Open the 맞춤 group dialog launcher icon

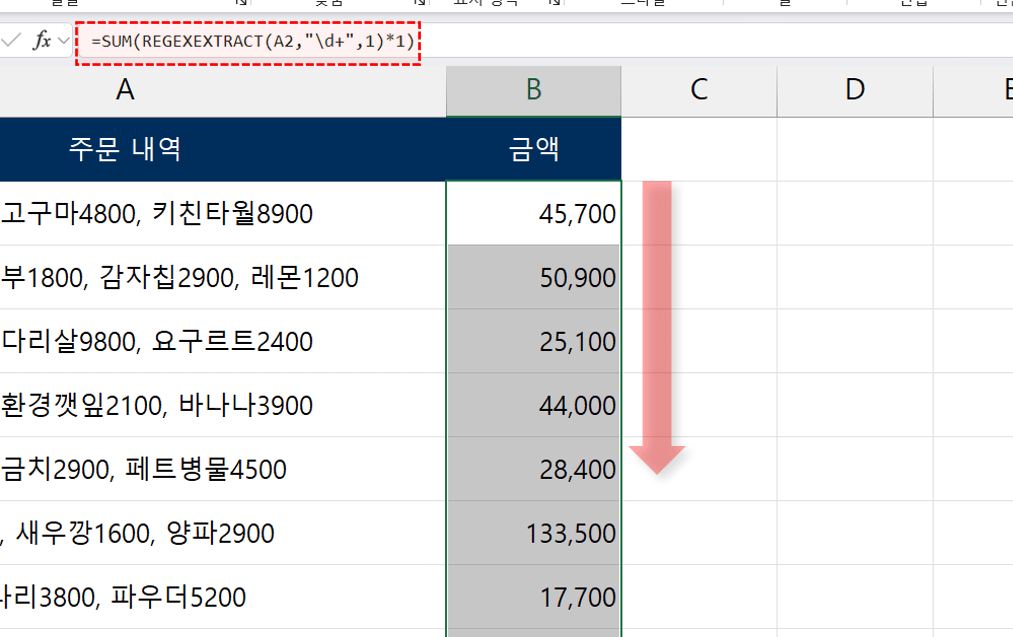tap(417, 6)
